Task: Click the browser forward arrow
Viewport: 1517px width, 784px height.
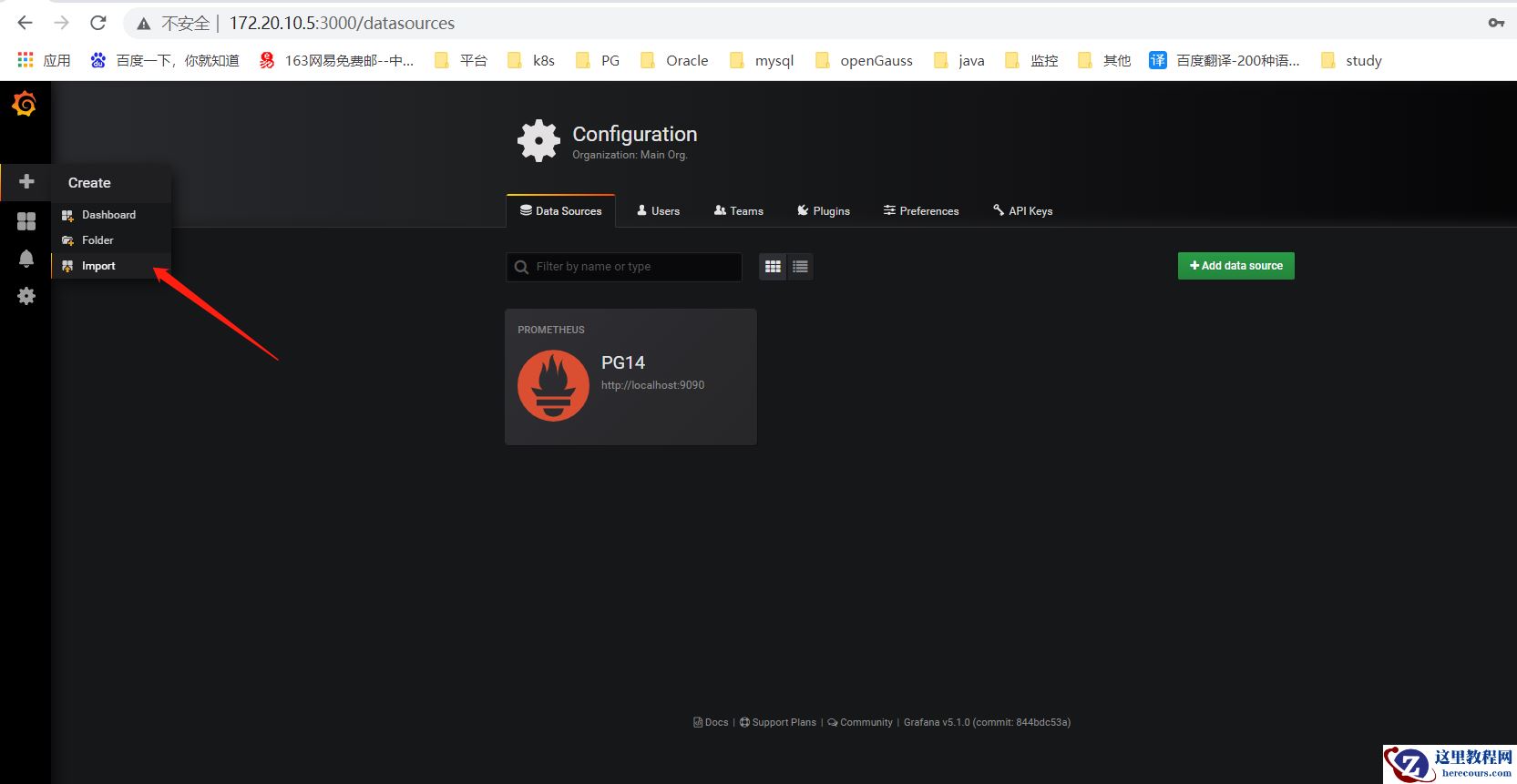Action: pos(62,23)
